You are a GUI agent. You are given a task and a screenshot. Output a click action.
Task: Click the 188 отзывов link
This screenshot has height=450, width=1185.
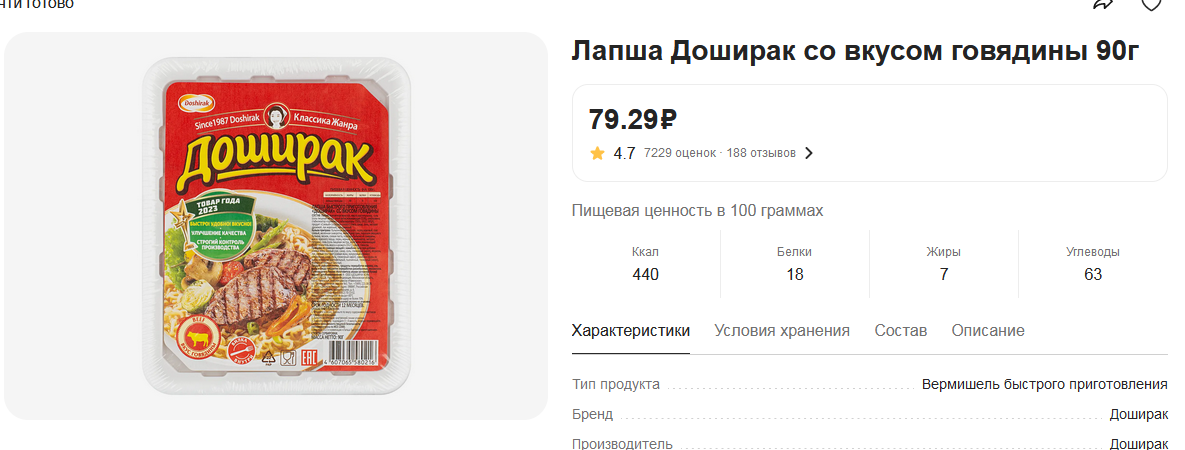tap(761, 154)
